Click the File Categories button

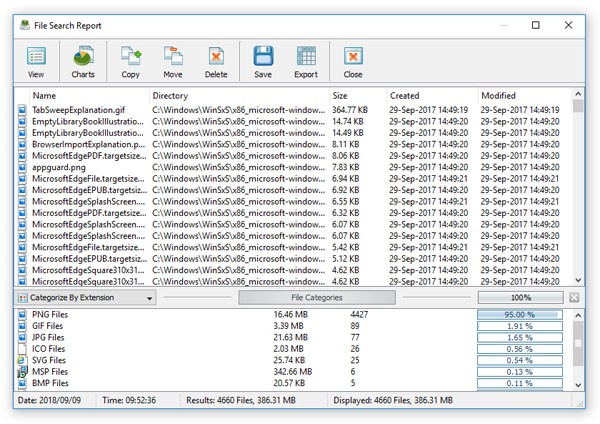tap(316, 298)
